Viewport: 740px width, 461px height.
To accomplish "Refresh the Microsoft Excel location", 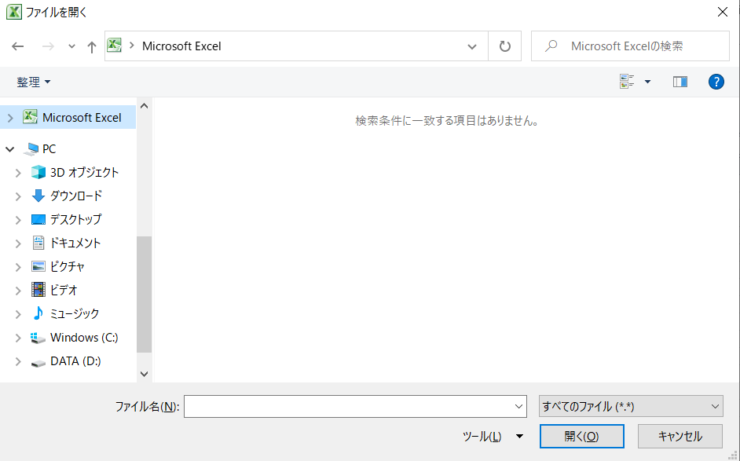I will click(505, 46).
